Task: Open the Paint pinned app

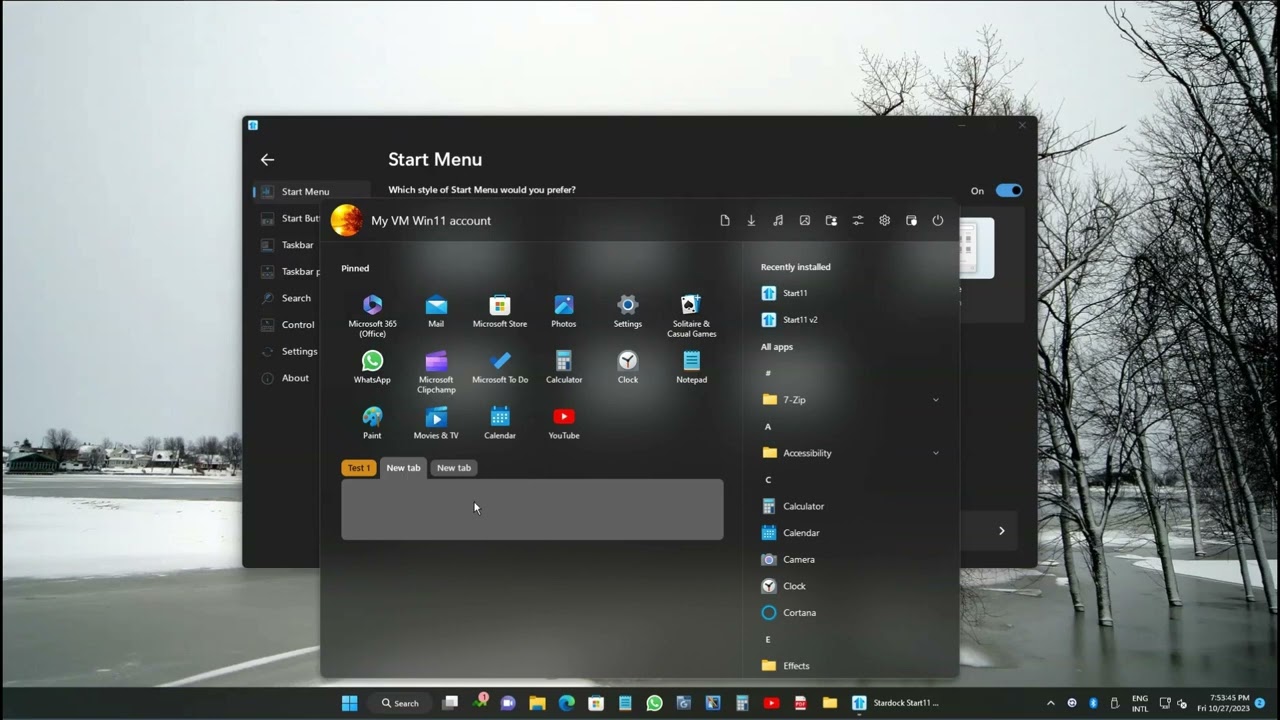Action: (372, 423)
